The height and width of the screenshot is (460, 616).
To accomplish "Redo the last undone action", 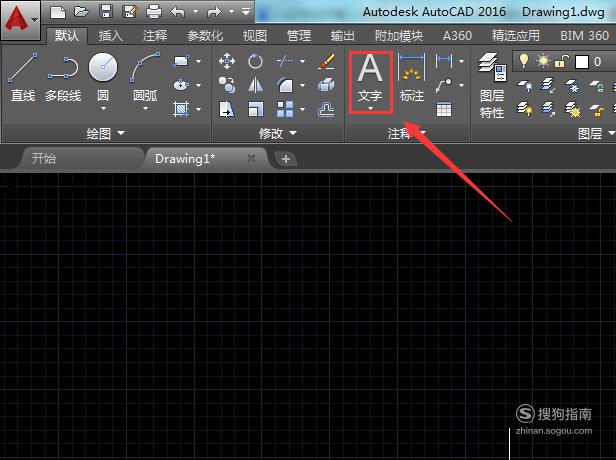I will [x=214, y=12].
